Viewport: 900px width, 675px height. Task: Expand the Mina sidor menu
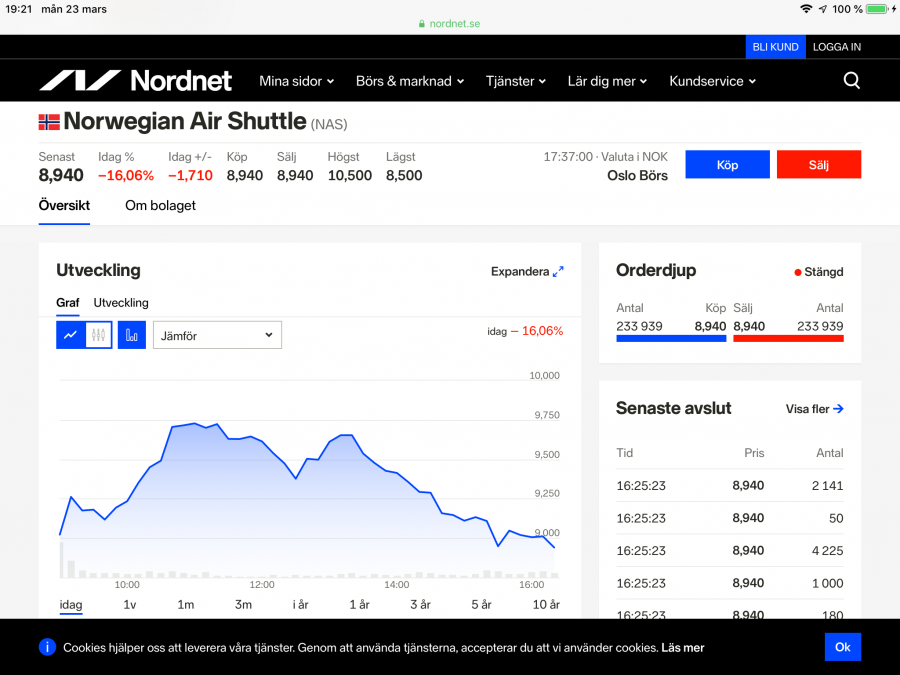[x=296, y=81]
